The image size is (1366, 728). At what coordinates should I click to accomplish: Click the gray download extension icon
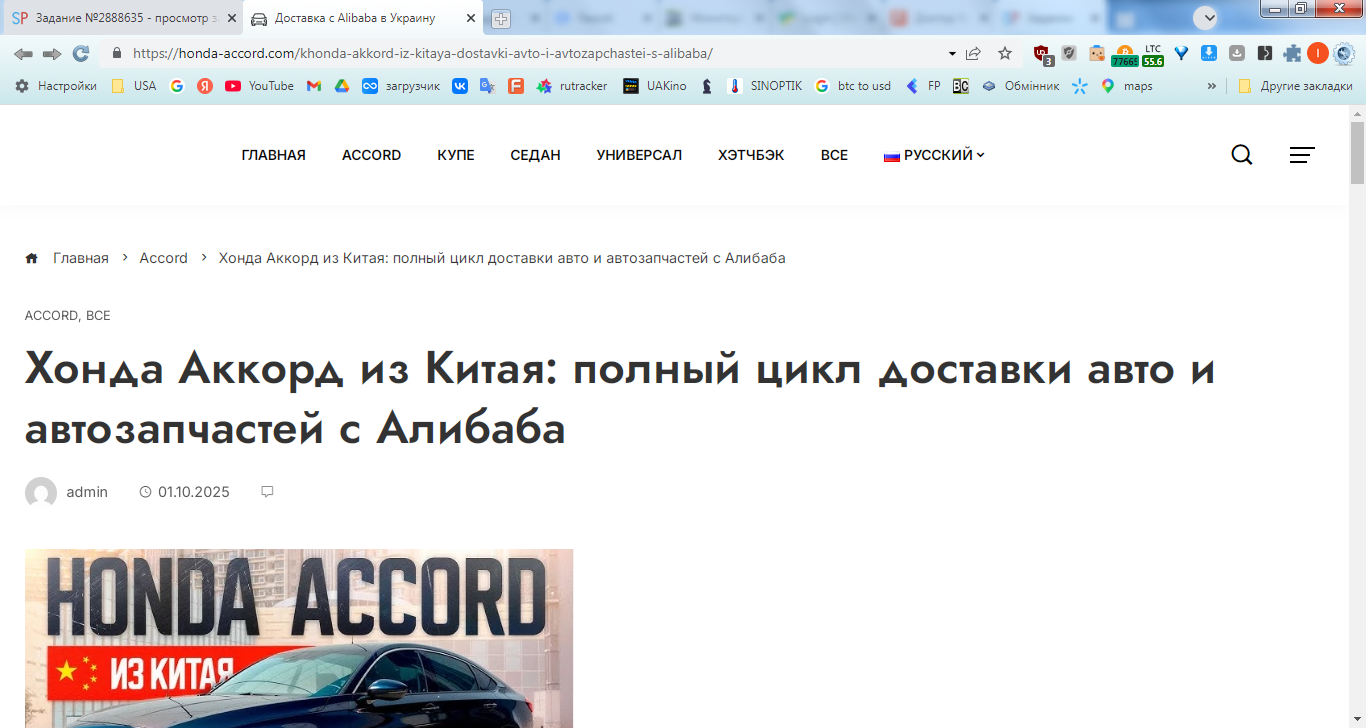click(x=1237, y=54)
